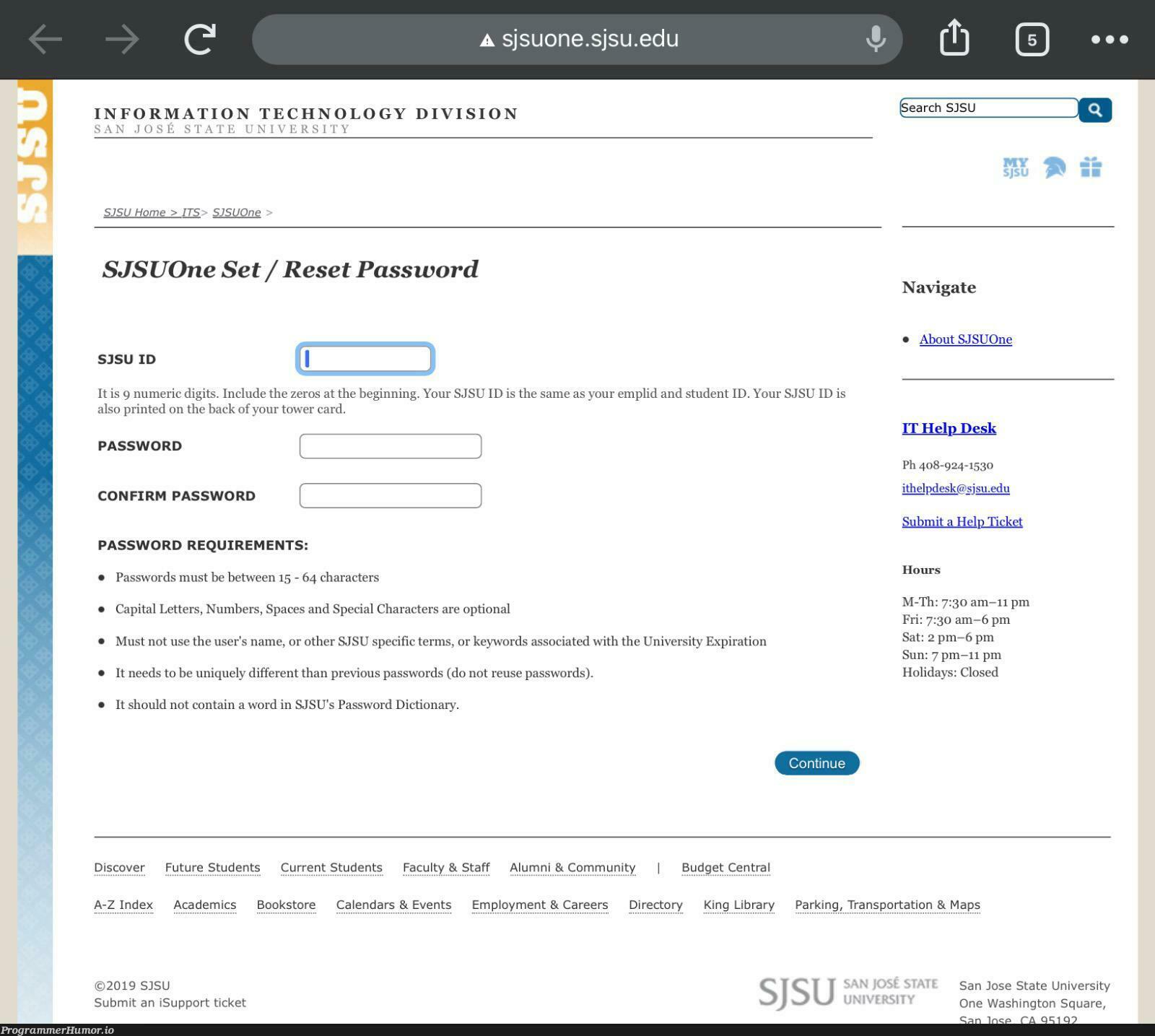Open Parking, Transportation & Maps link
The width and height of the screenshot is (1155, 1036).
pyautogui.click(x=887, y=905)
